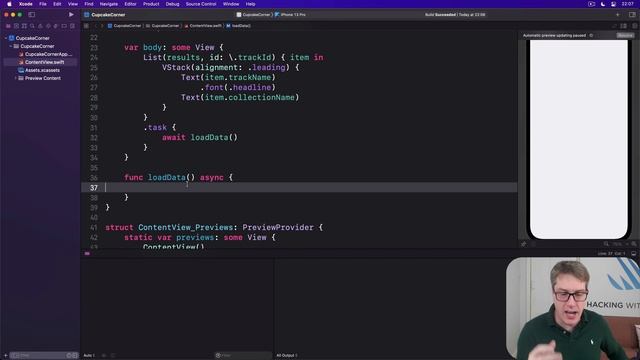The image size is (640, 360).
Task: Open the All Output console dropdown
Action: tap(287, 356)
